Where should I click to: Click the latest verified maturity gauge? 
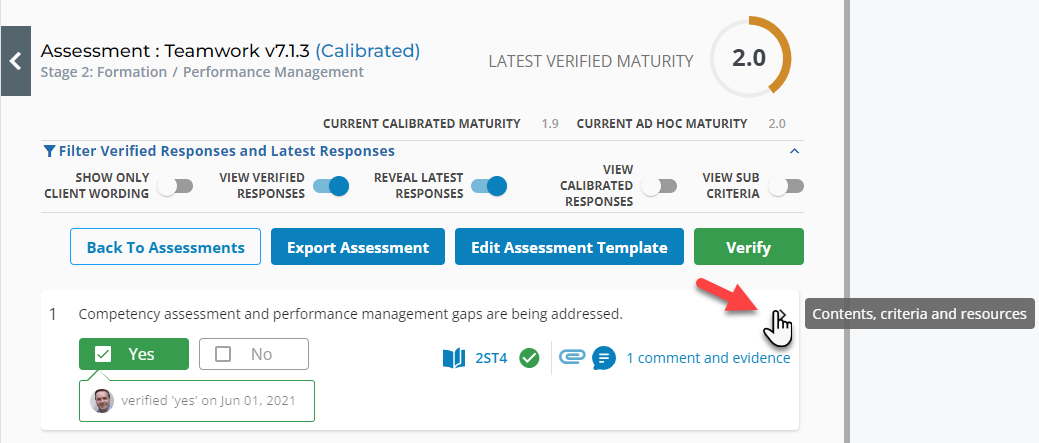point(749,58)
